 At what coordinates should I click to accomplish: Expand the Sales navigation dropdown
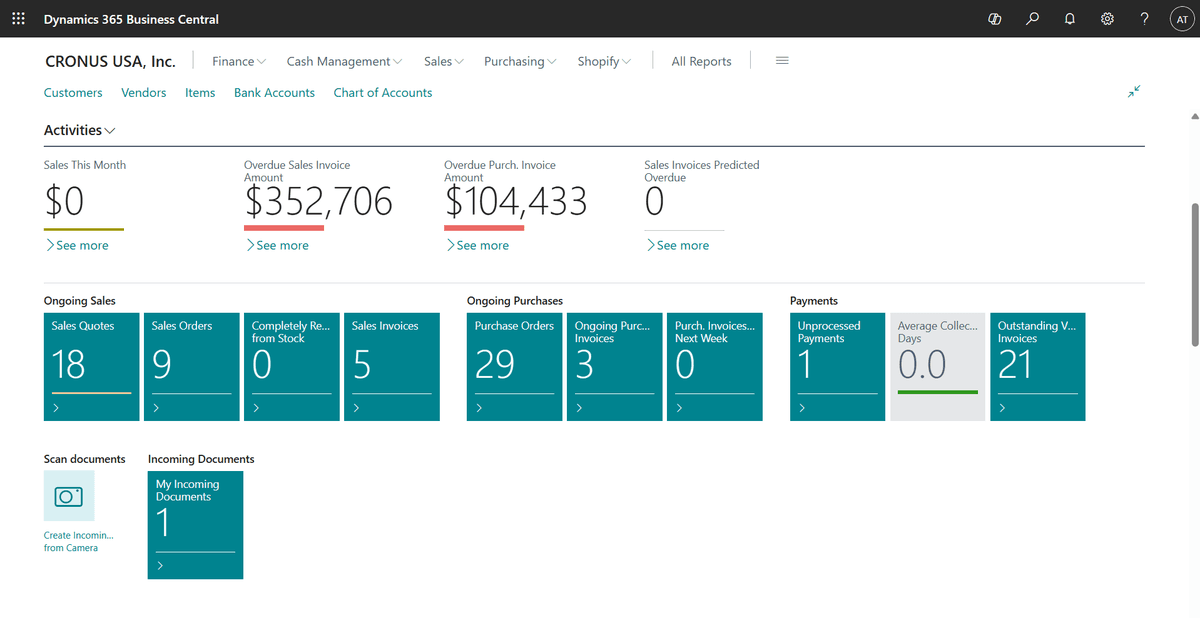pos(443,61)
